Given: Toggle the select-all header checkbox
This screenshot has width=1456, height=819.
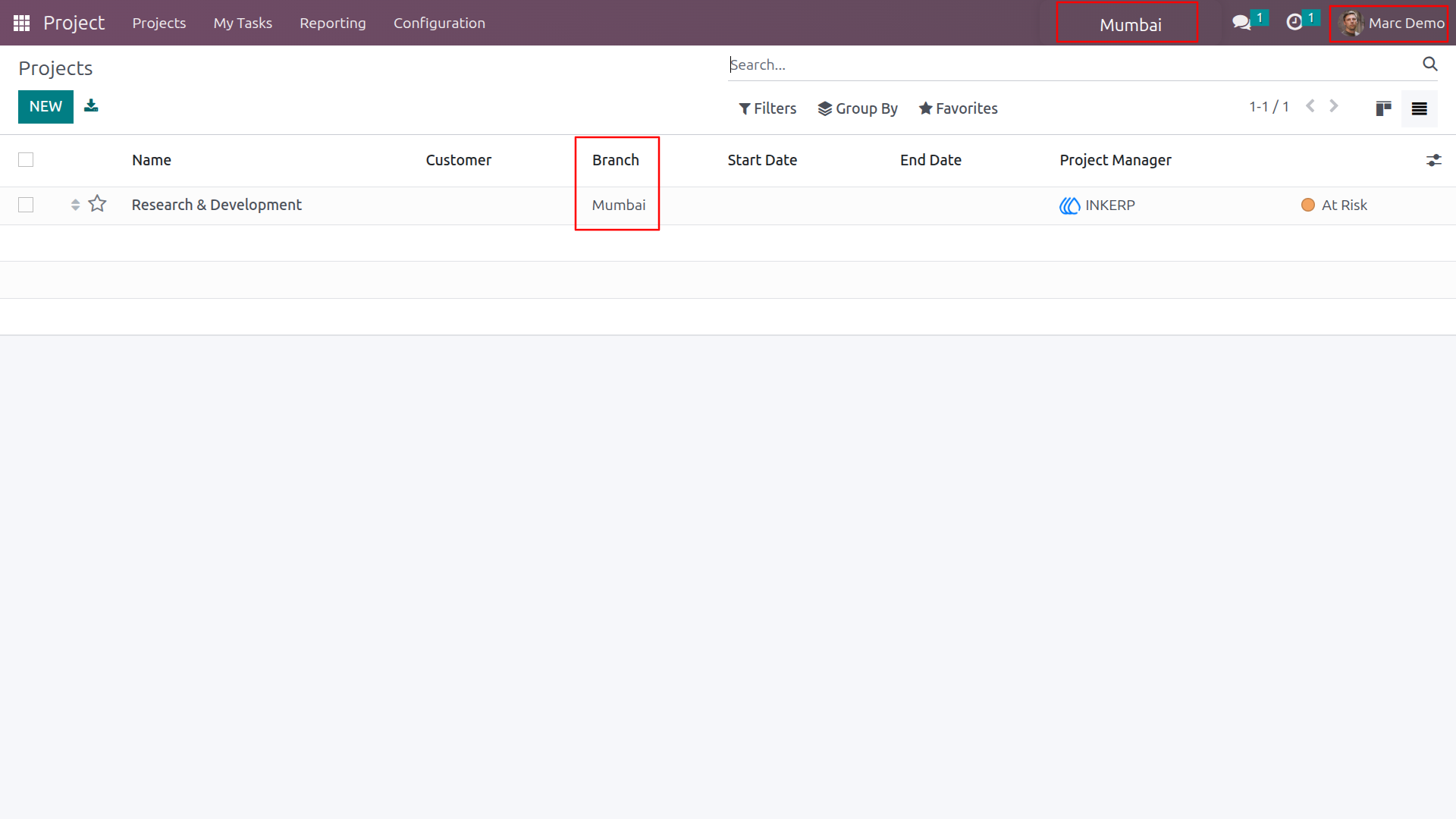Looking at the screenshot, I should pyautogui.click(x=26, y=160).
